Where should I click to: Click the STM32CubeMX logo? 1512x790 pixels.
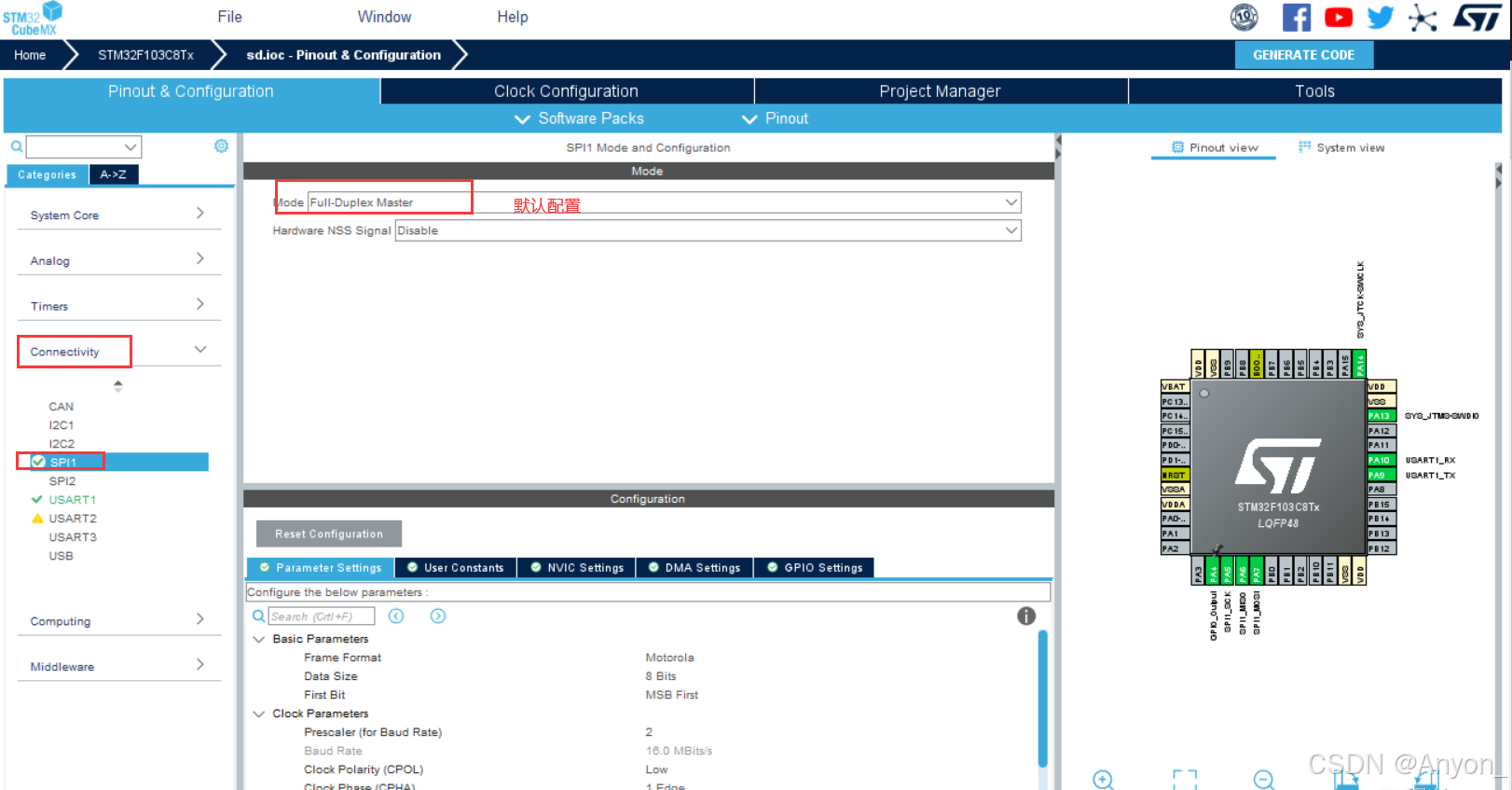(33, 18)
